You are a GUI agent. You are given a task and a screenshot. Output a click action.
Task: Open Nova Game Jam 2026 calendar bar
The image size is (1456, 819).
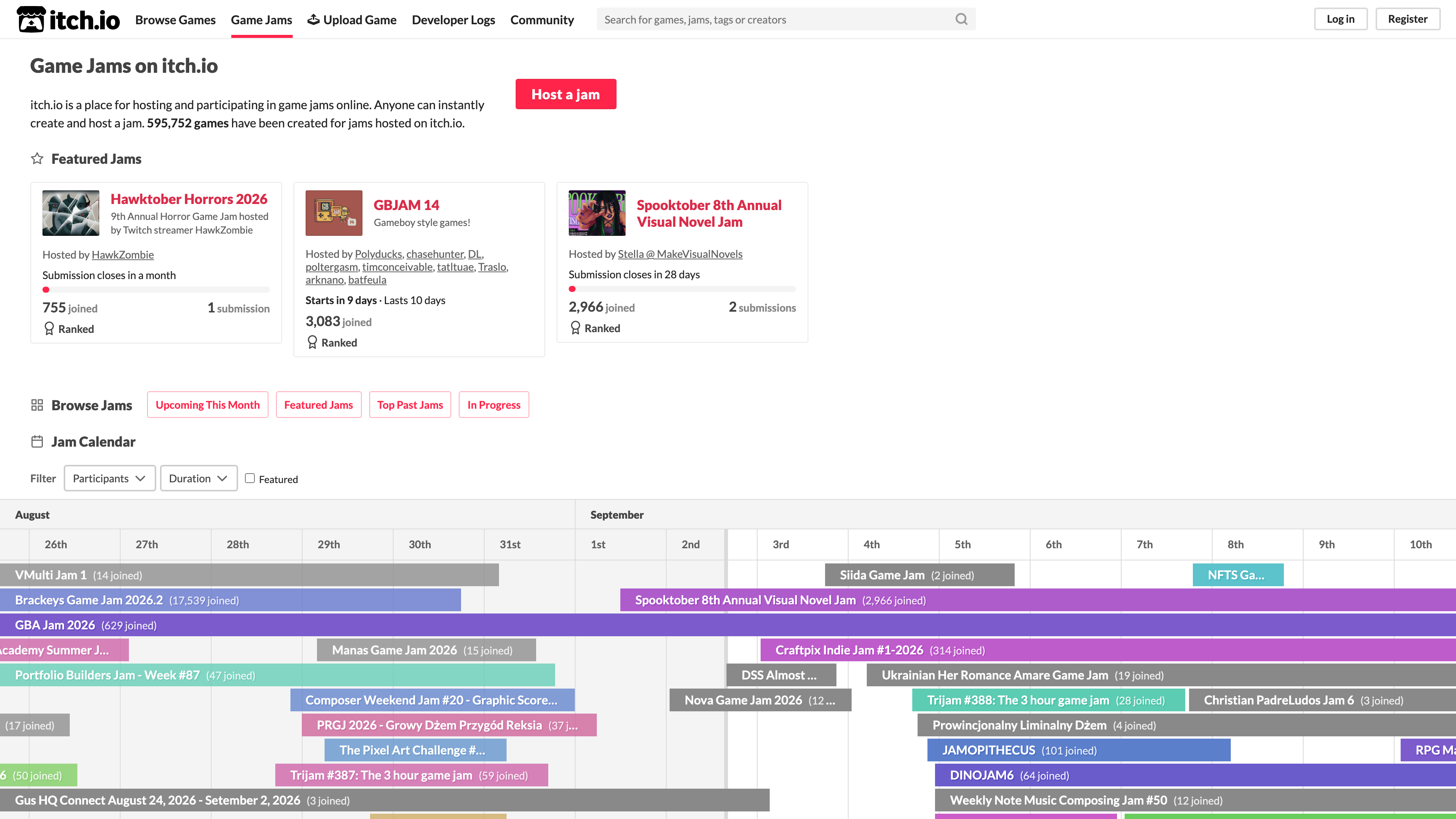tap(760, 700)
